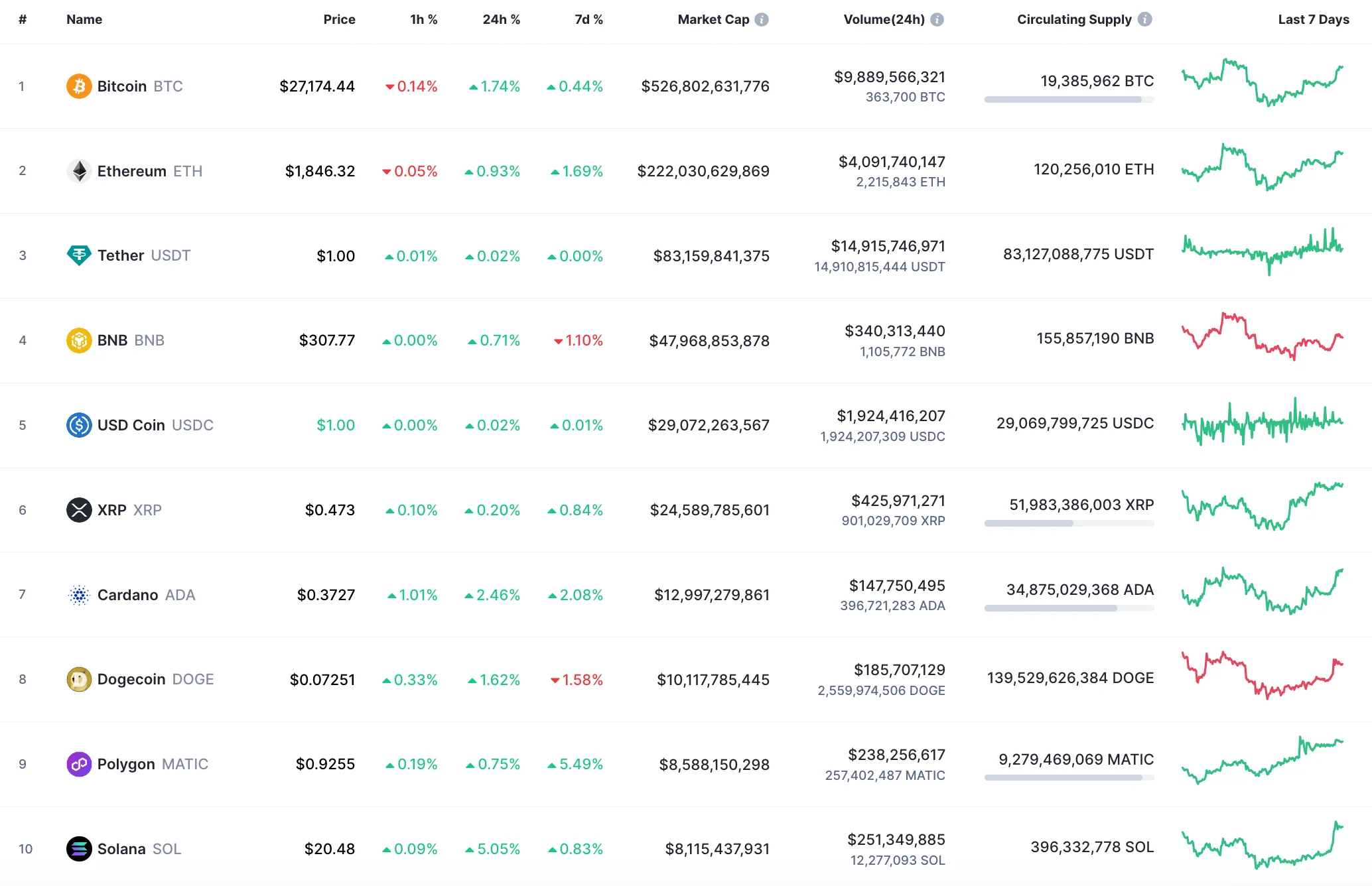Open the Solana coin page link
This screenshot has width=1372, height=886.
tap(121, 849)
